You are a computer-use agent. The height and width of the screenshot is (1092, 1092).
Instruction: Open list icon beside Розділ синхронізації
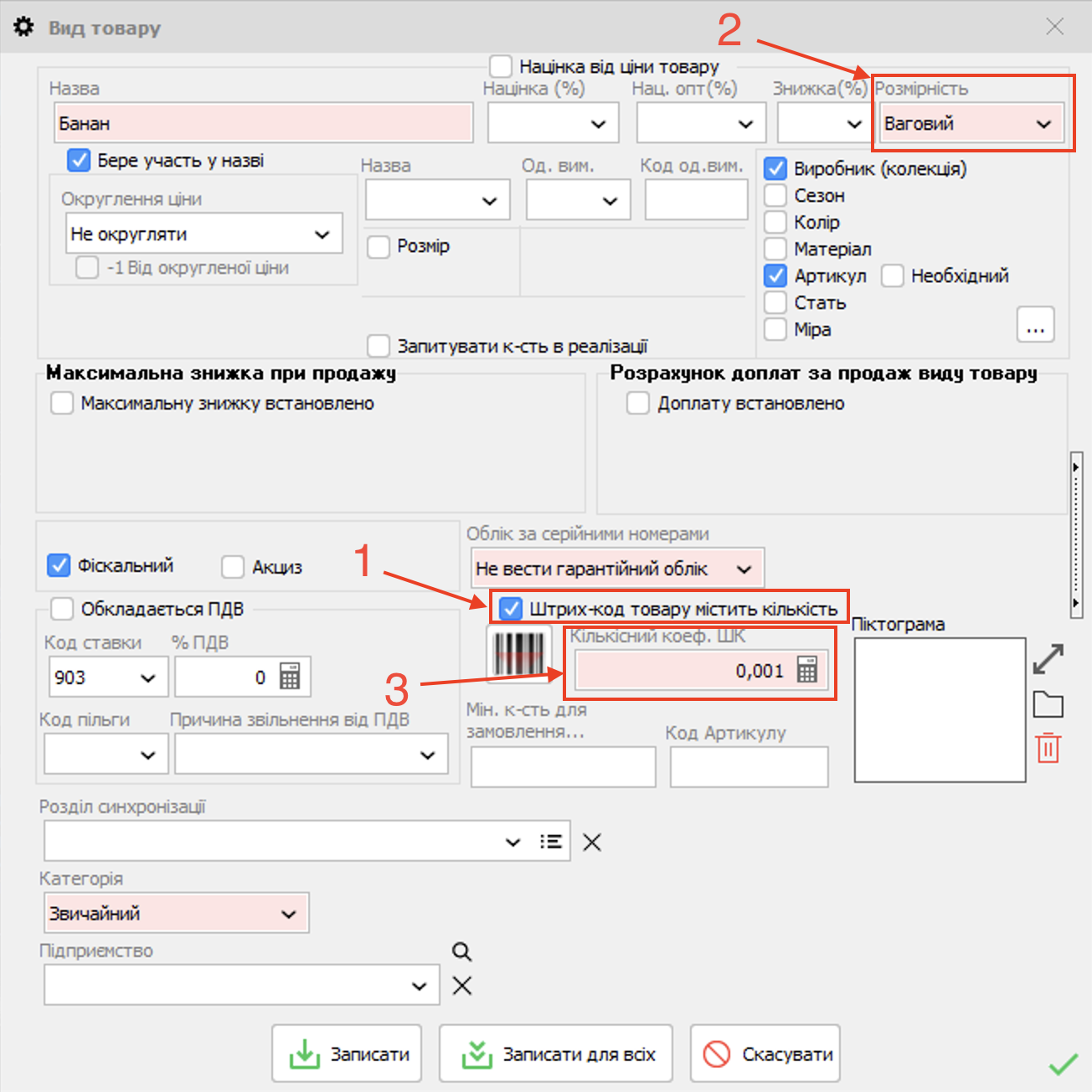[550, 842]
